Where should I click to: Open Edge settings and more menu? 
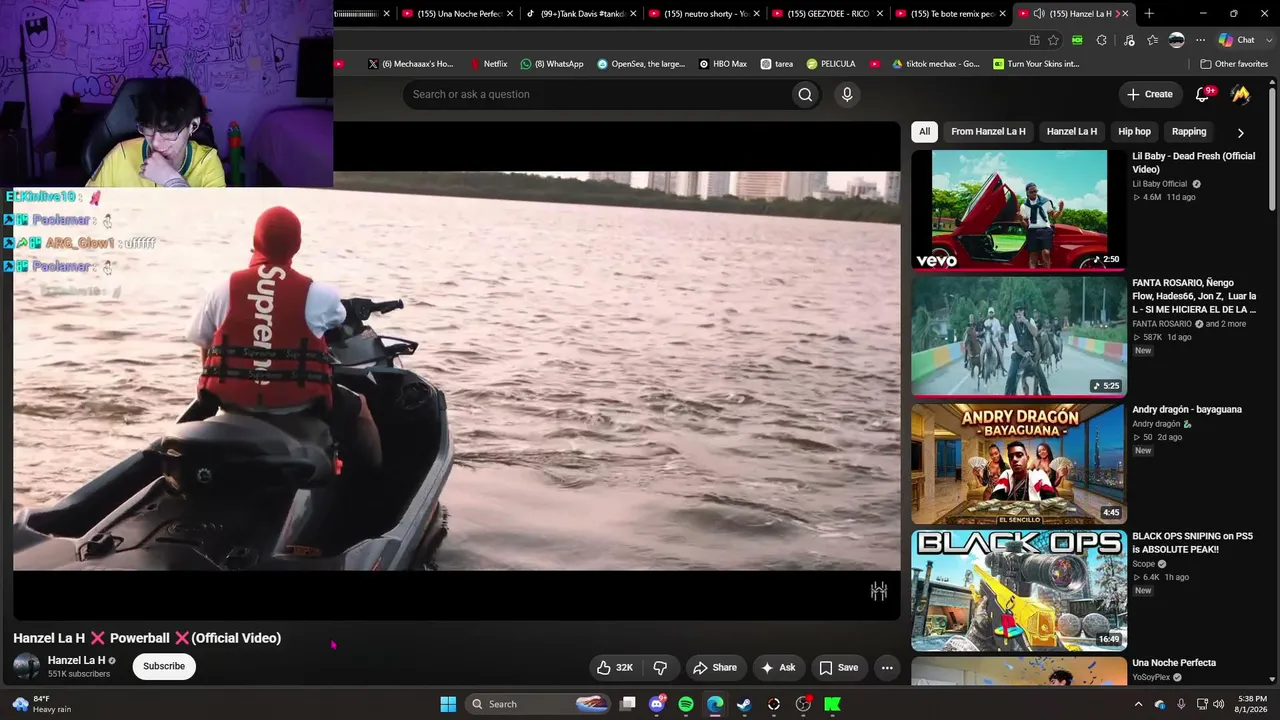tap(1200, 40)
